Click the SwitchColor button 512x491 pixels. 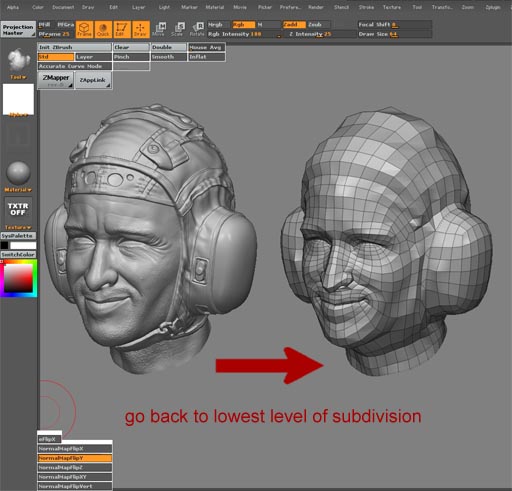(x=18, y=255)
